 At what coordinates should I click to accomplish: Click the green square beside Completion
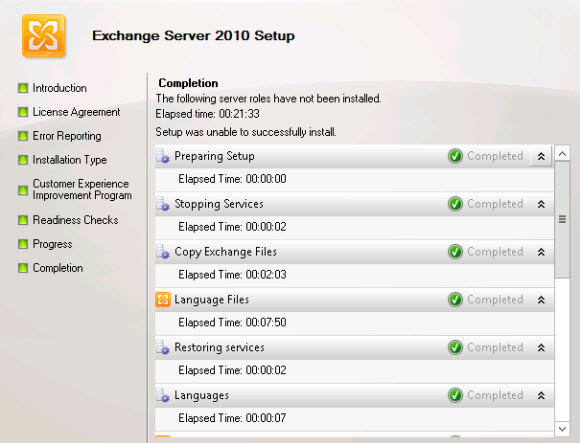pos(23,268)
